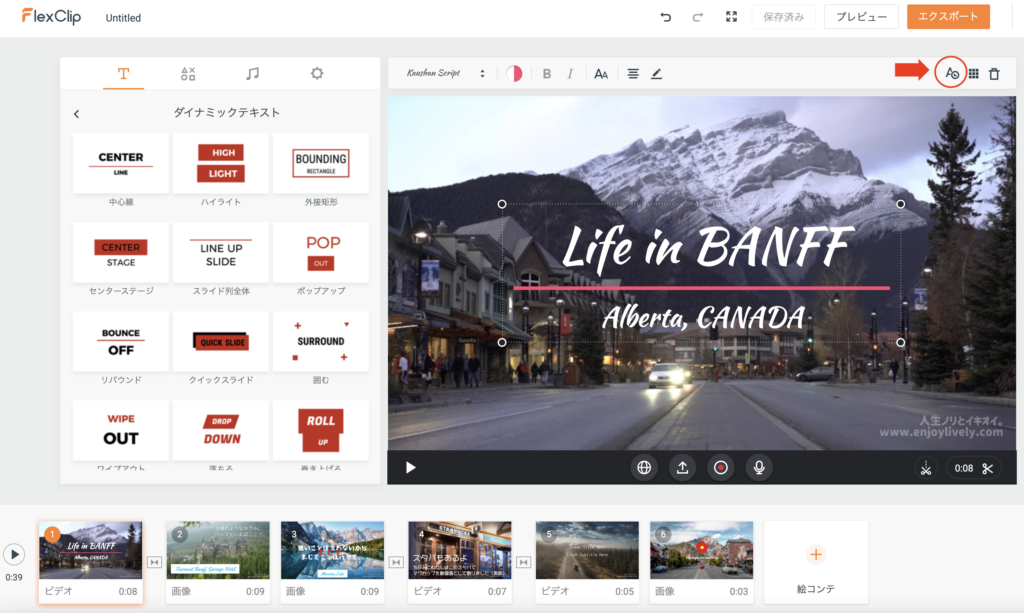Open the Text tab in the side panel
Image resolution: width=1024 pixels, height=613 pixels.
click(x=123, y=74)
